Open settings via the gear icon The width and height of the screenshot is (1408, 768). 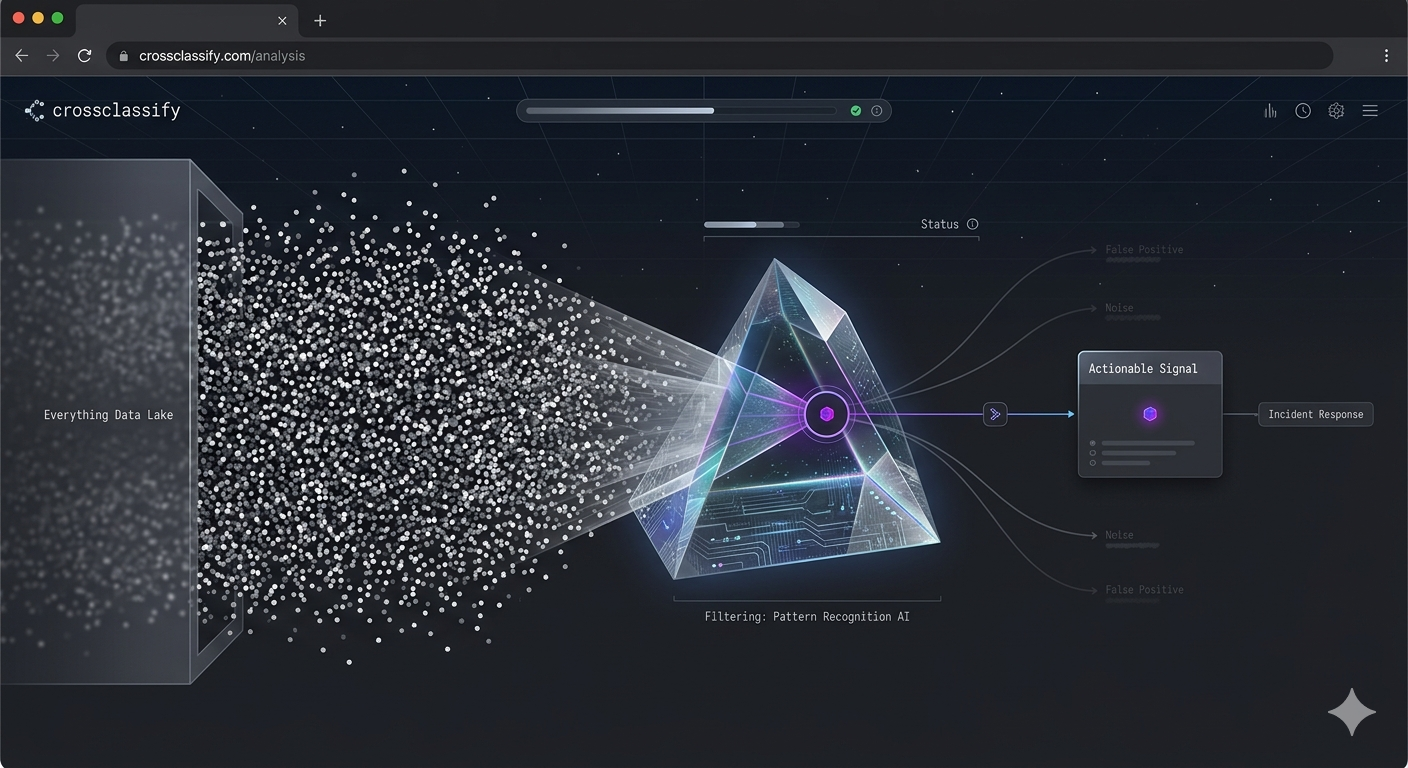(1336, 111)
